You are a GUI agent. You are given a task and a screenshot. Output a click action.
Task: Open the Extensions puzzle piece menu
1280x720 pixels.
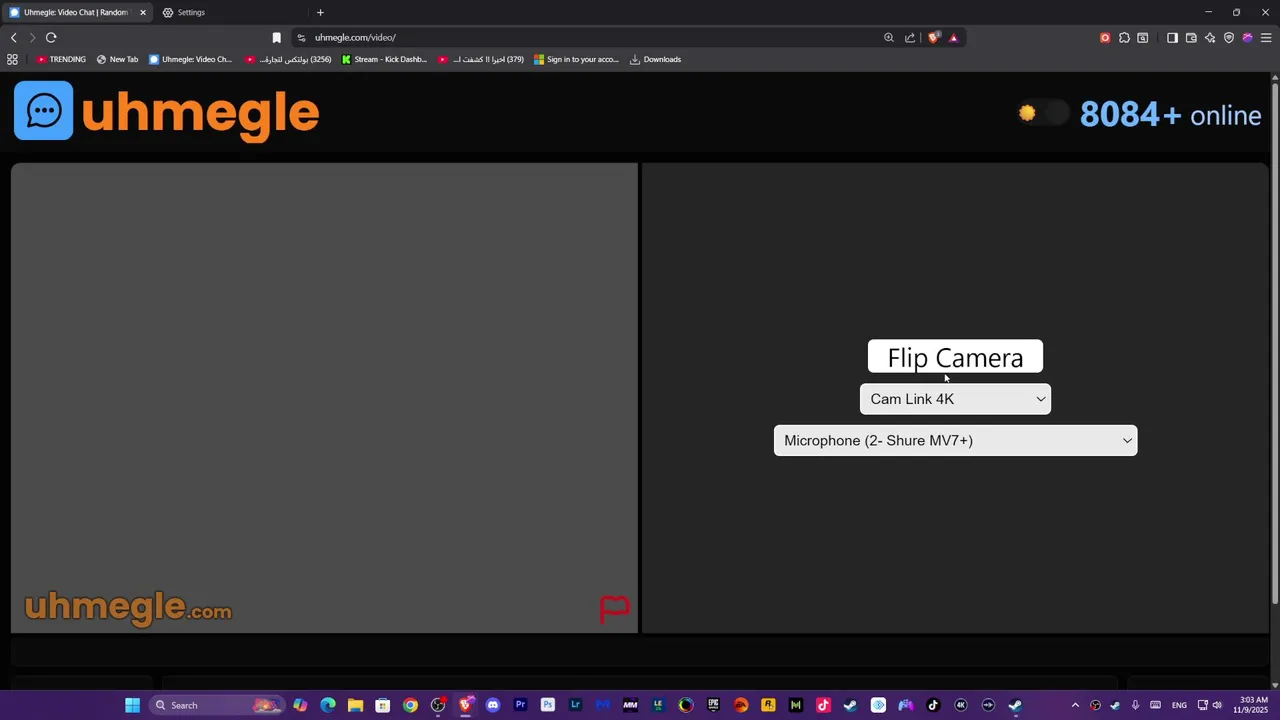tap(1124, 38)
